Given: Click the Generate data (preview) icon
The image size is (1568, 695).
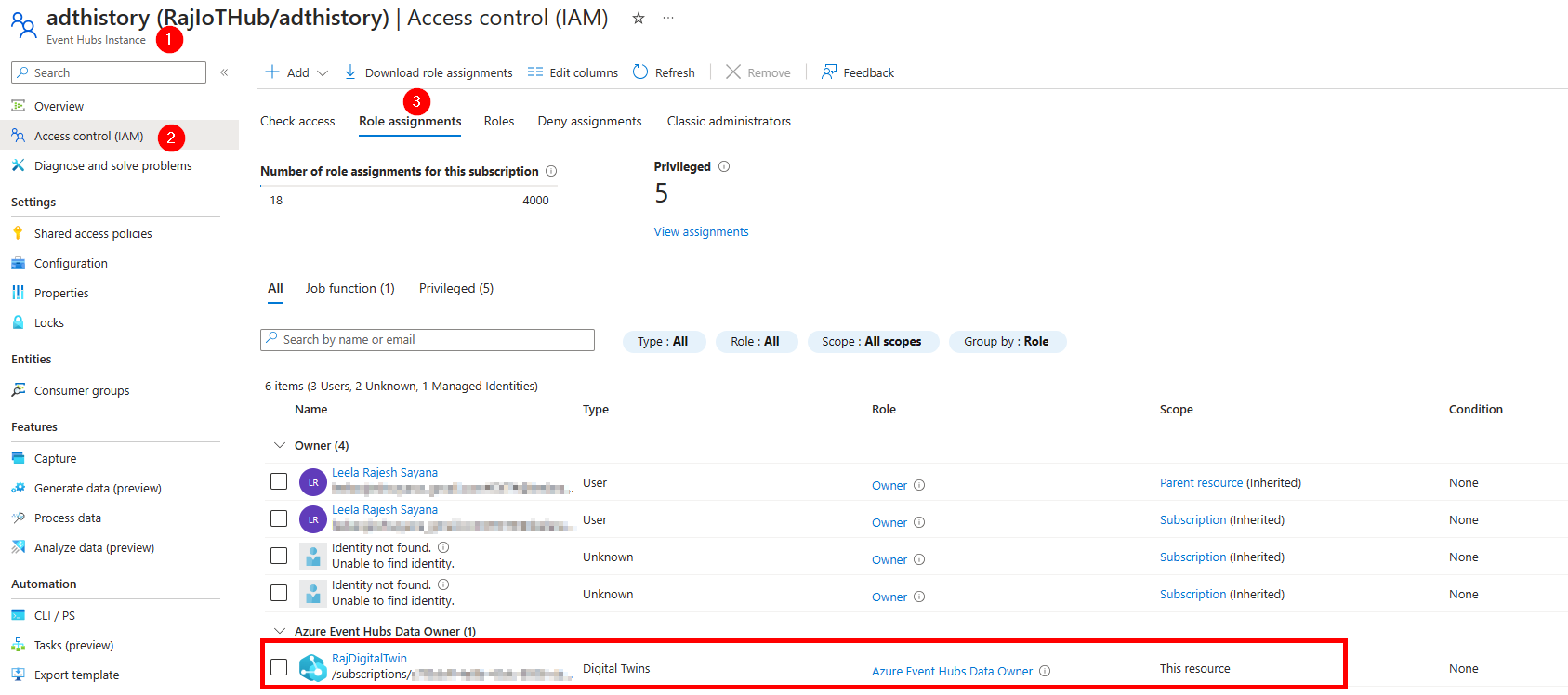Looking at the screenshot, I should (18, 488).
